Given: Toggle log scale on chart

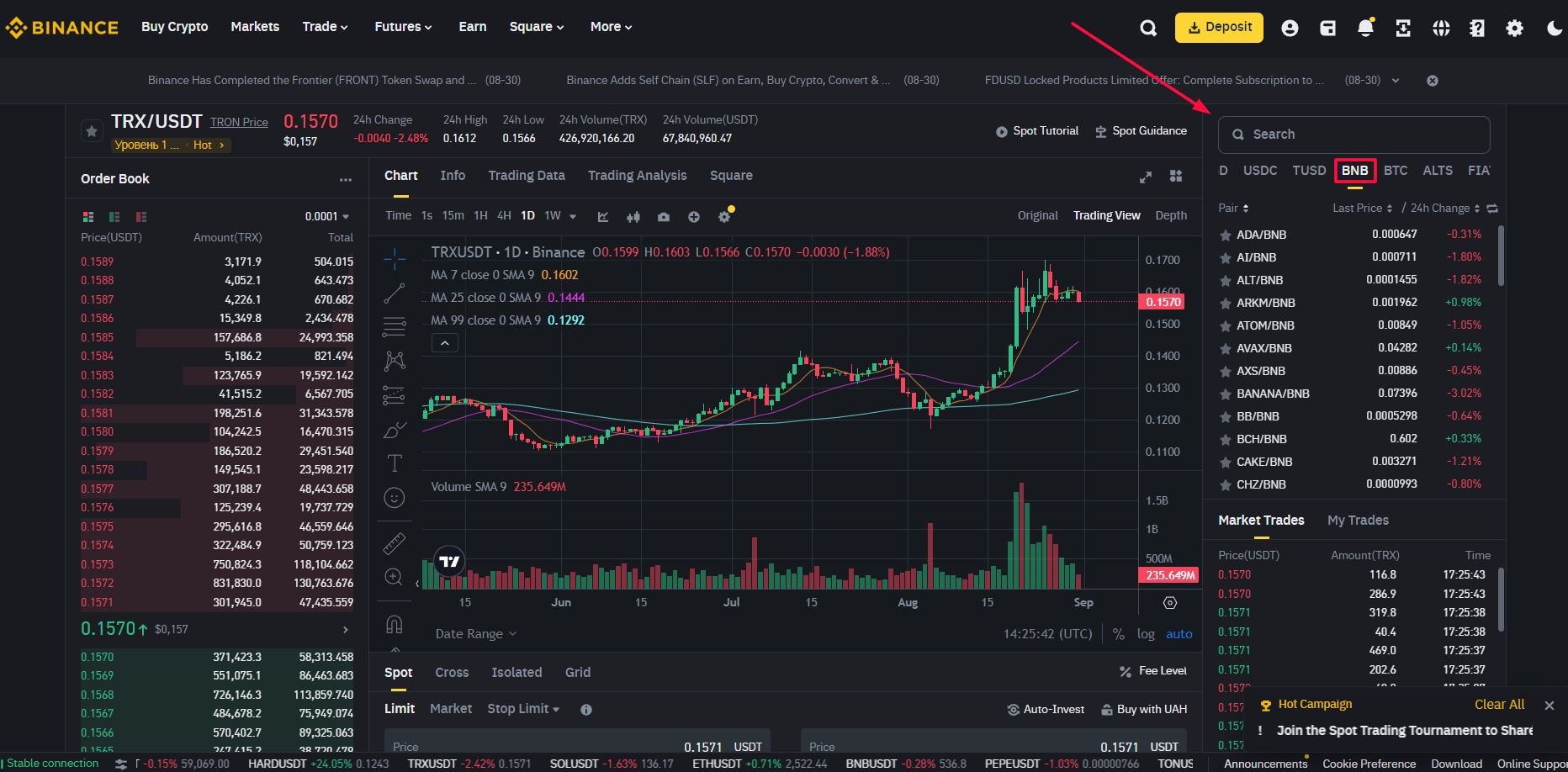Looking at the screenshot, I should (x=1146, y=634).
